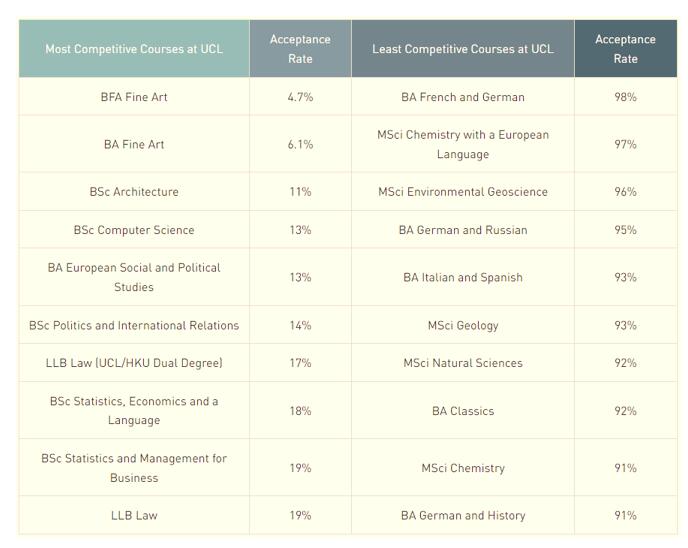Click the MSci Environmental Geoscience cell
Viewport: 688px width, 548px height.
tap(462, 192)
